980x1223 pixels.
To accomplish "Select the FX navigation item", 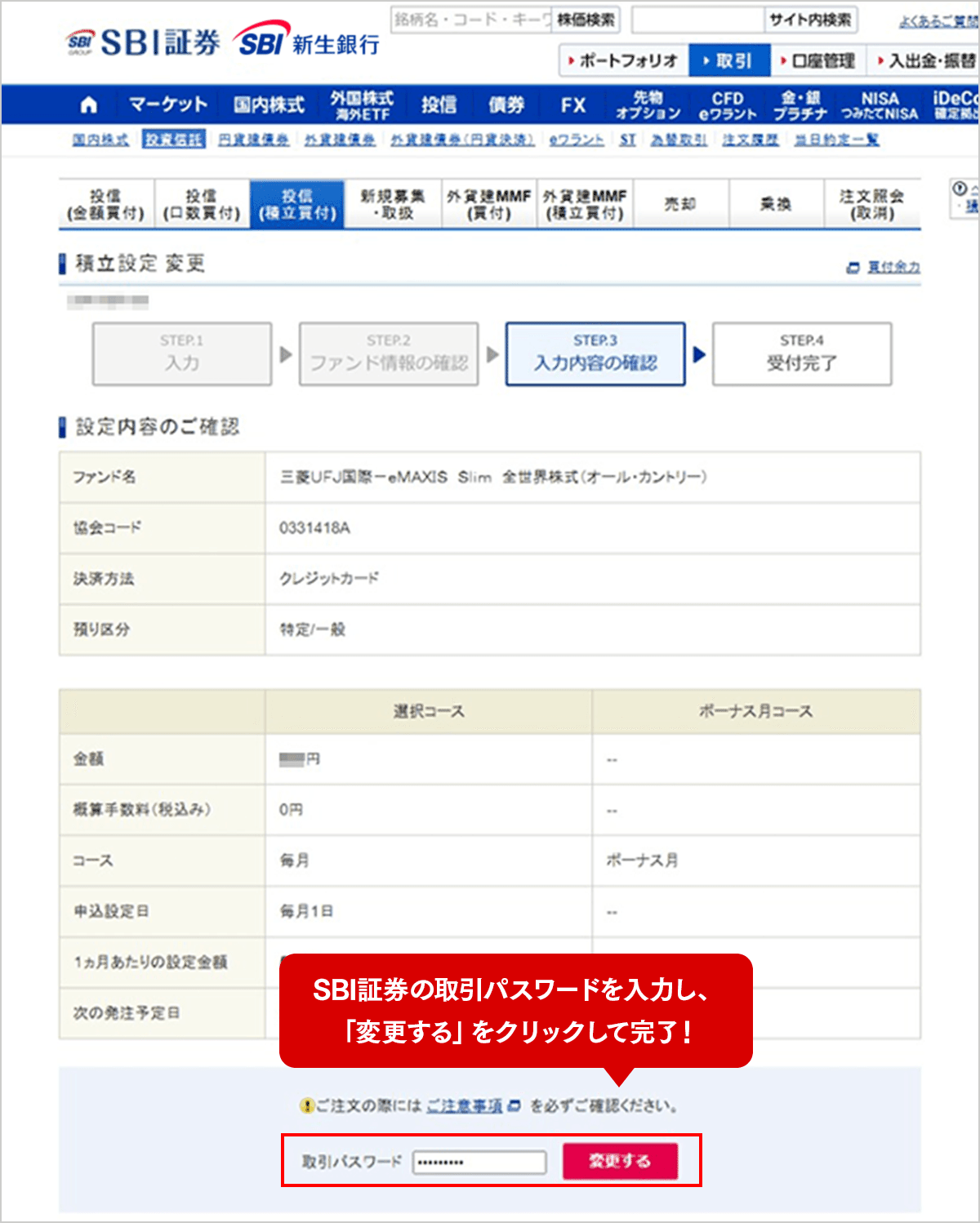I will [572, 105].
